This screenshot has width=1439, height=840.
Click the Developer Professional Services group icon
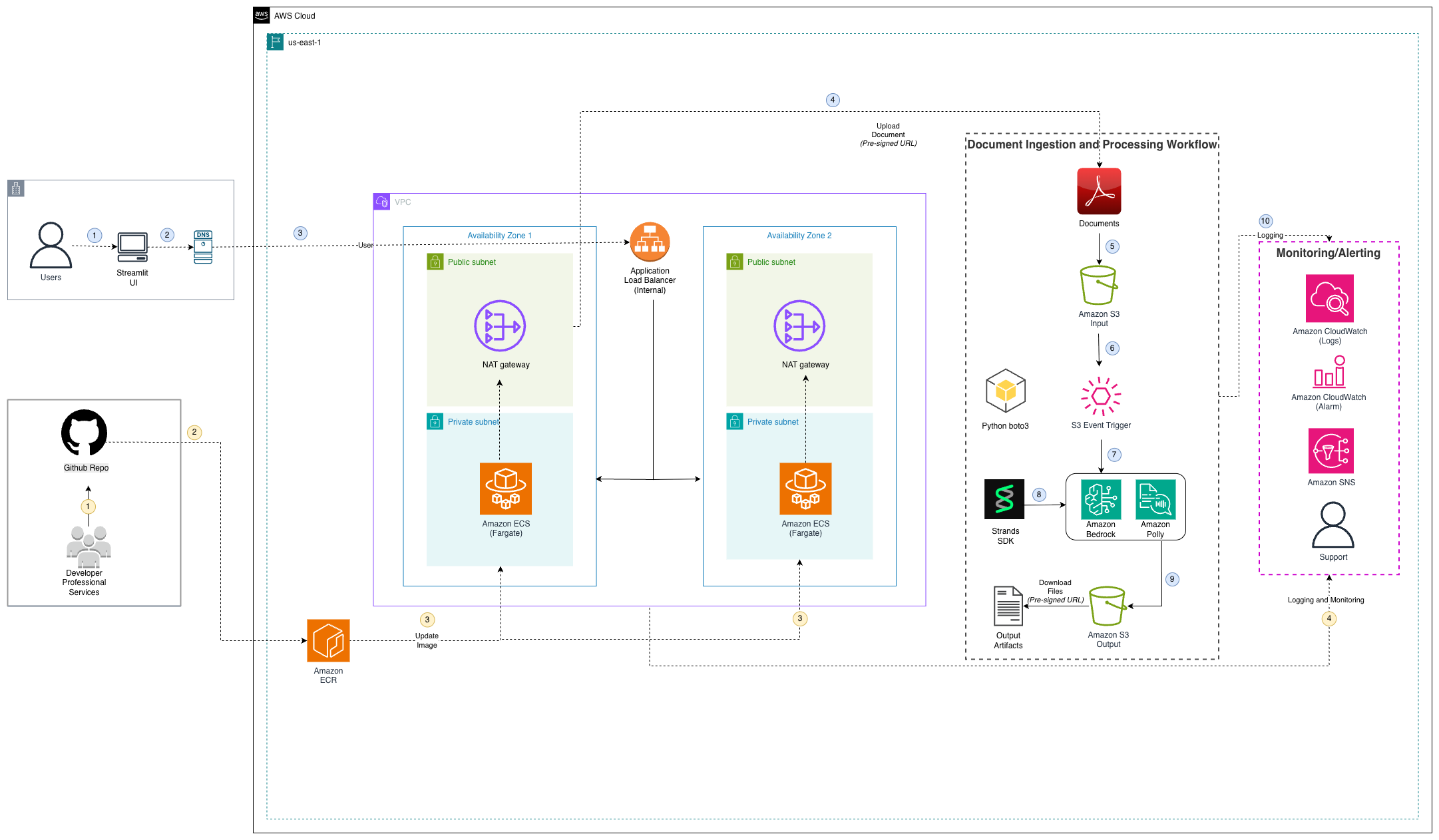(89, 546)
